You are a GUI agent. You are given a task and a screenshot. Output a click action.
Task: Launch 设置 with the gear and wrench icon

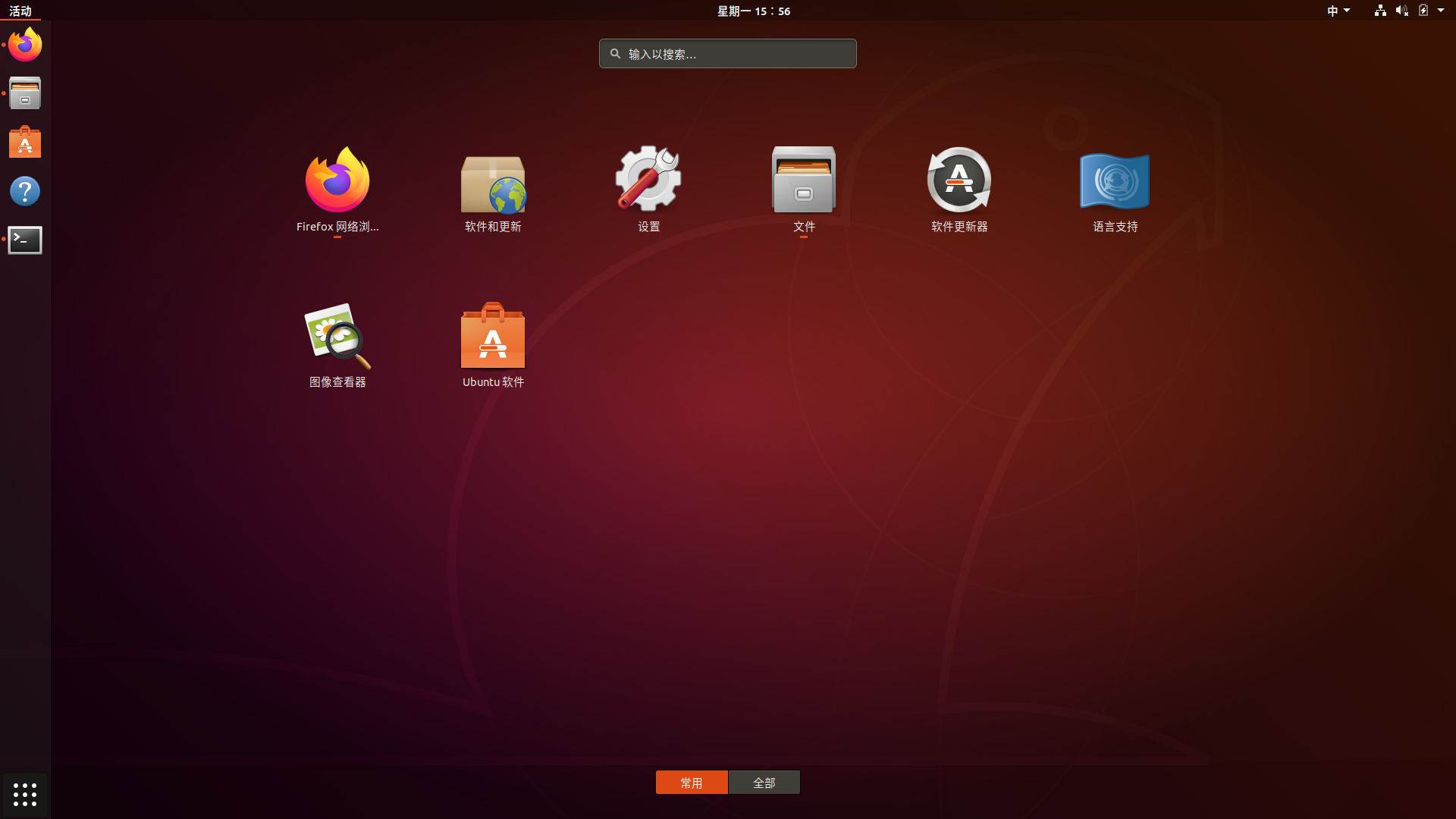point(648,179)
